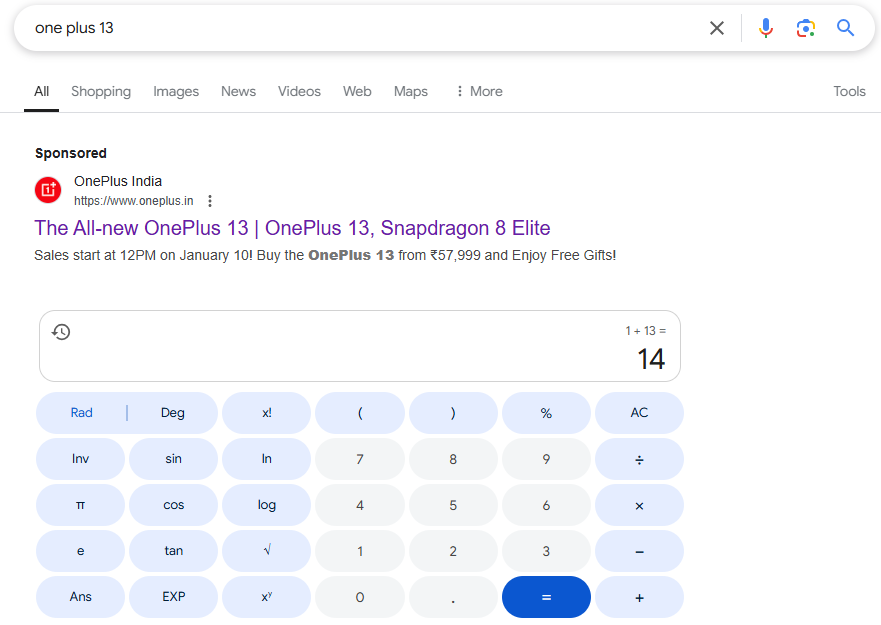Image resolution: width=881 pixels, height=625 pixels.
Task: Search by image using the Google Lens icon
Action: point(806,28)
